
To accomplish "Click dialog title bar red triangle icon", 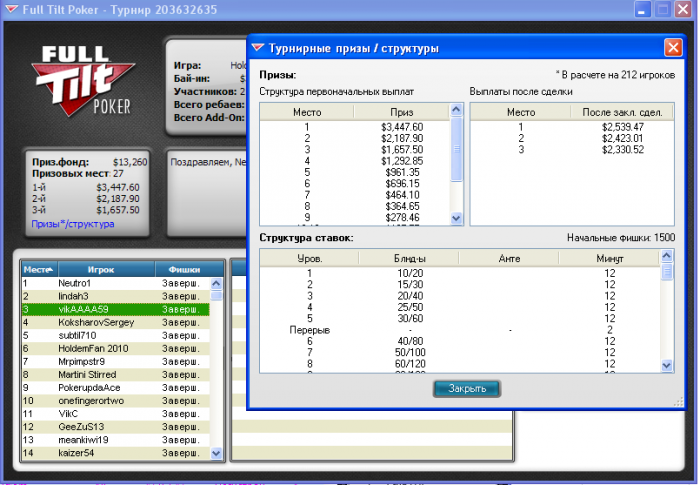I will 258,47.
